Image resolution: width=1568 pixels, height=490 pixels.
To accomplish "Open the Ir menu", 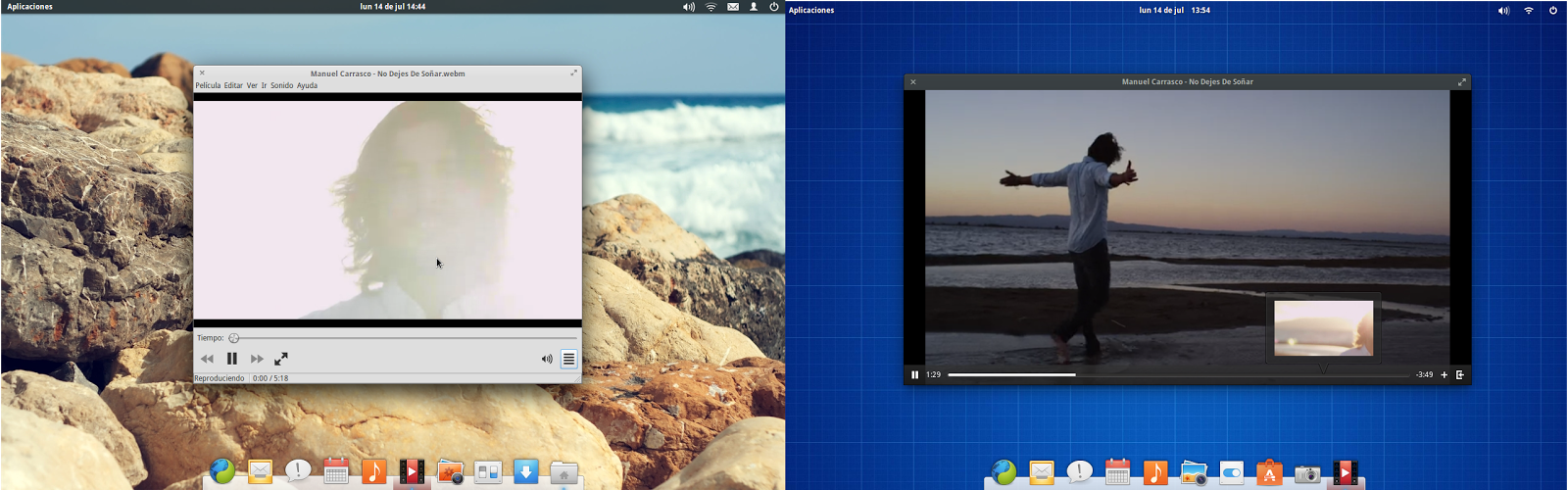I will [x=264, y=85].
